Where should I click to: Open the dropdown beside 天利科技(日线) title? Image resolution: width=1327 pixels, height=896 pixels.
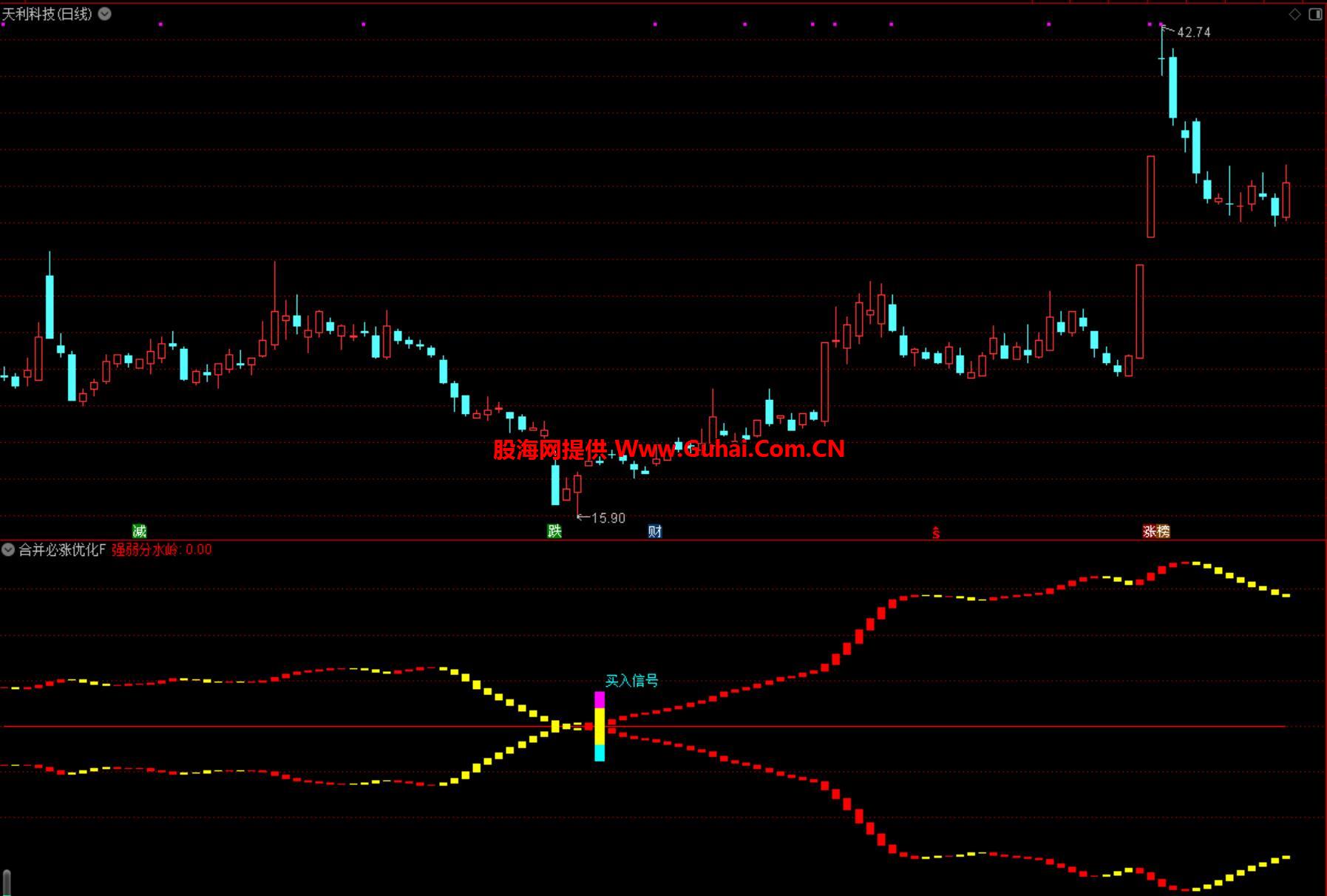click(105, 13)
